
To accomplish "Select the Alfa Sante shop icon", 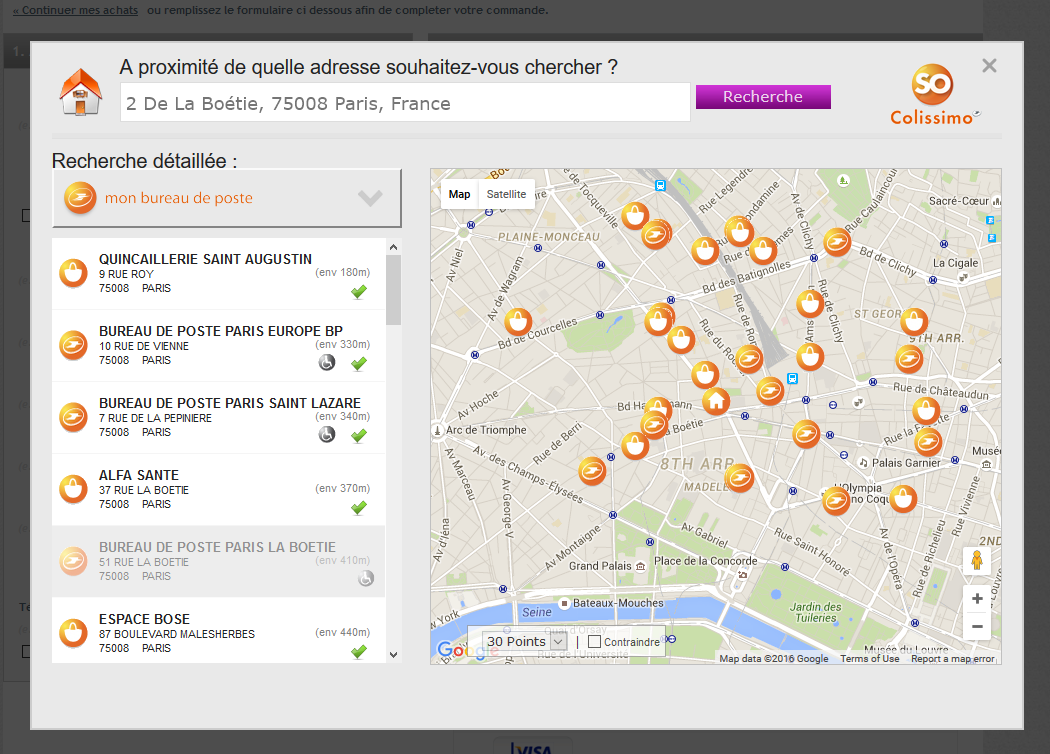I will pyautogui.click(x=74, y=489).
